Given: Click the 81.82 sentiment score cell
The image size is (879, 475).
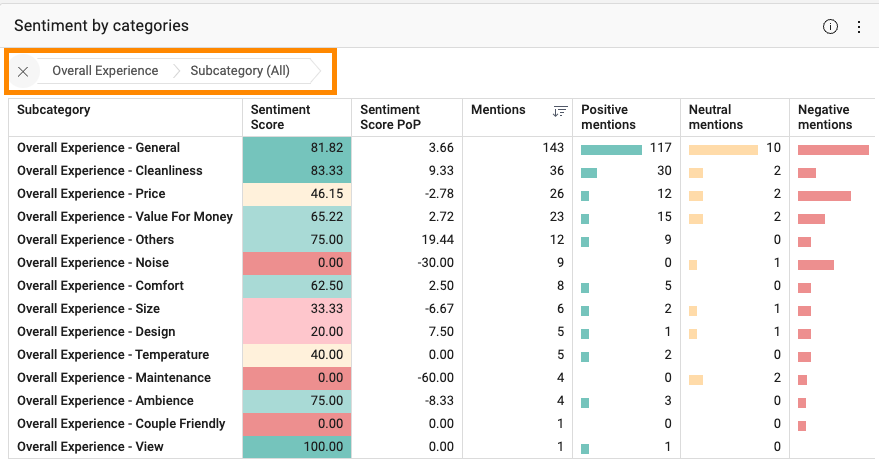Looking at the screenshot, I should point(297,148).
